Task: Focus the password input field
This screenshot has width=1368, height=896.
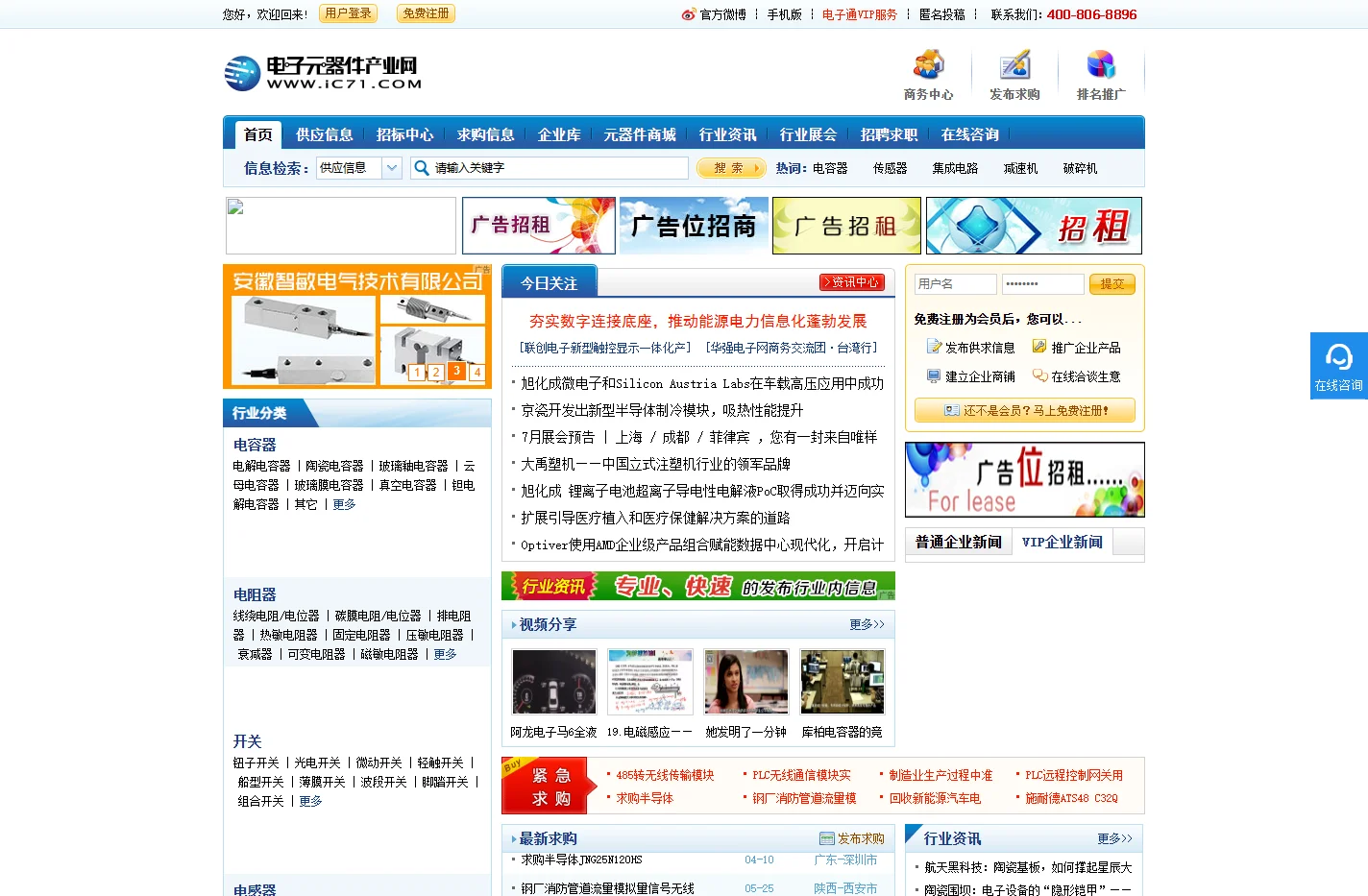Action: coord(1042,284)
